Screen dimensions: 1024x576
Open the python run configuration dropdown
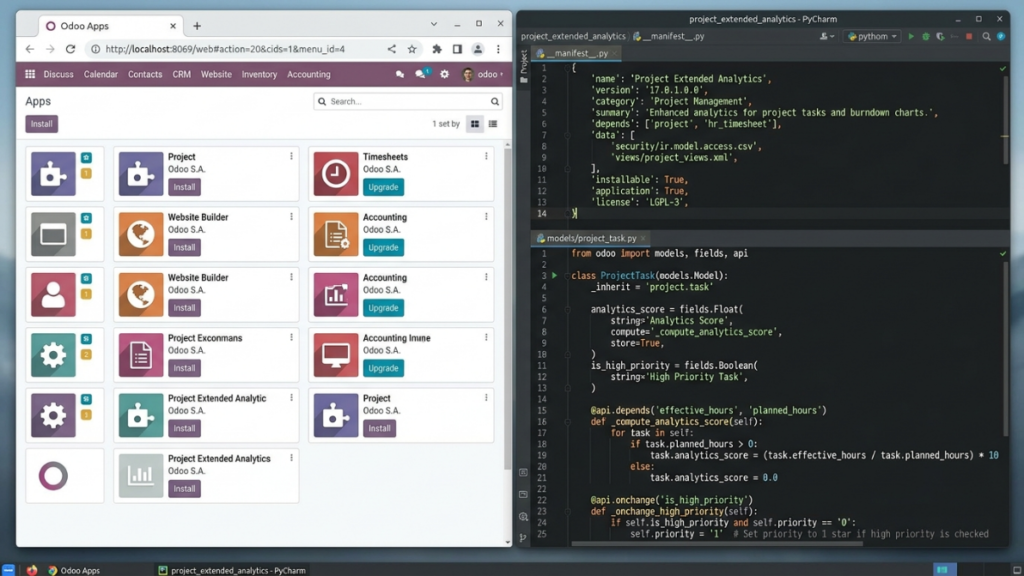coord(872,37)
